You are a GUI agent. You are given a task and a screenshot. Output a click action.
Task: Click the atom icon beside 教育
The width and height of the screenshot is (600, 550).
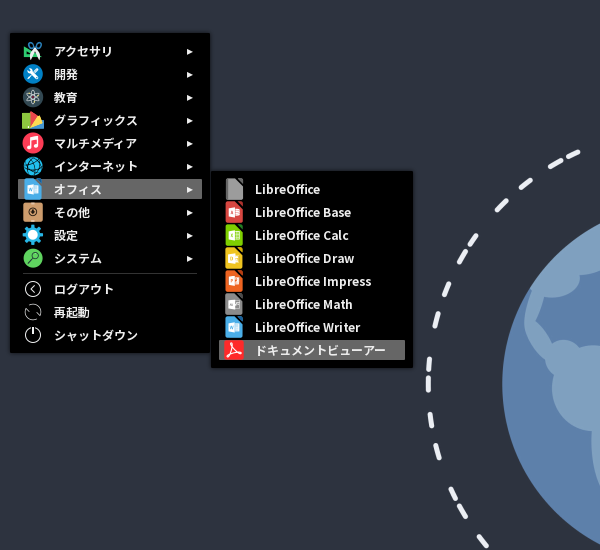33,97
